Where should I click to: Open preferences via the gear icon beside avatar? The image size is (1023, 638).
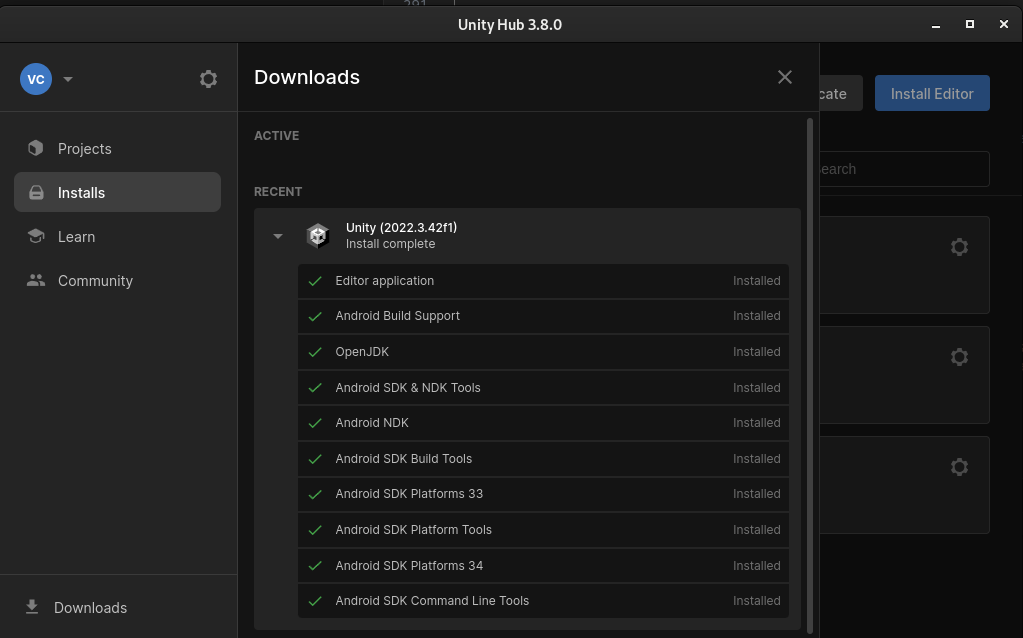208,79
